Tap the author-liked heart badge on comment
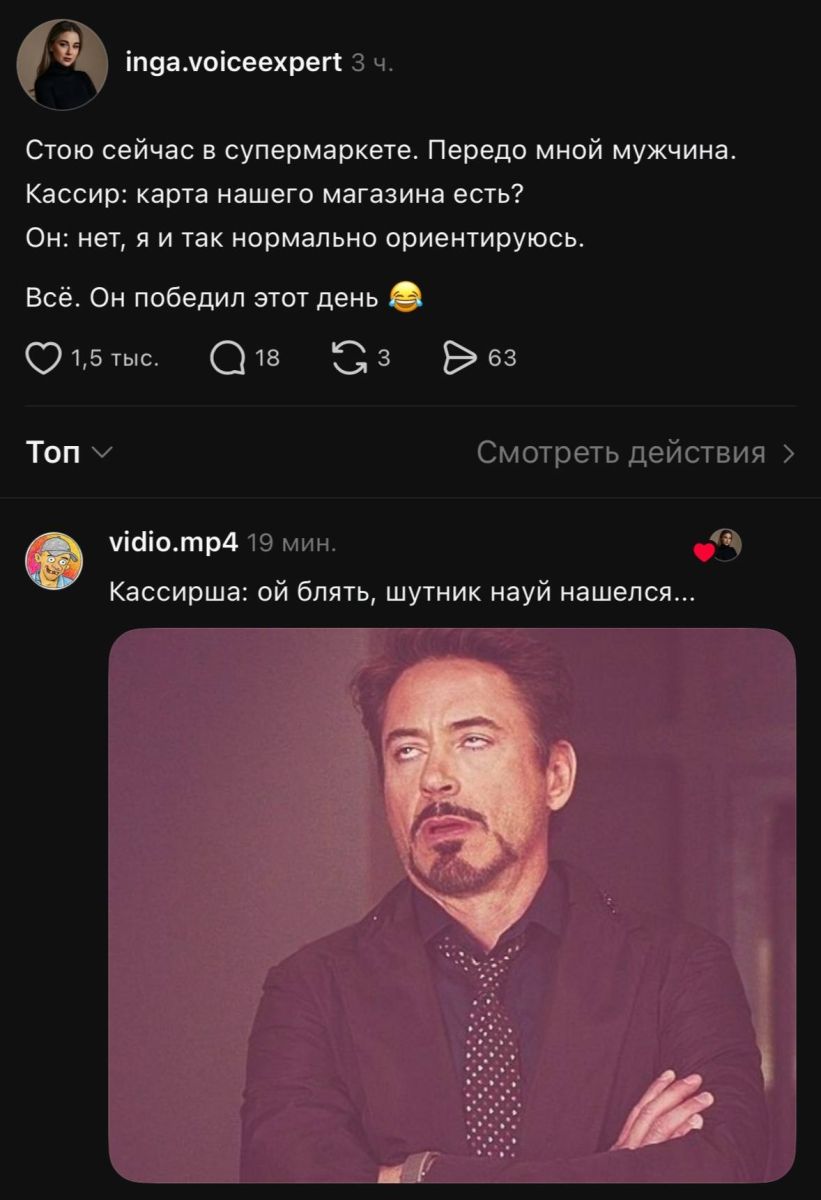The height and width of the screenshot is (1200, 821). pyautogui.click(x=704, y=553)
